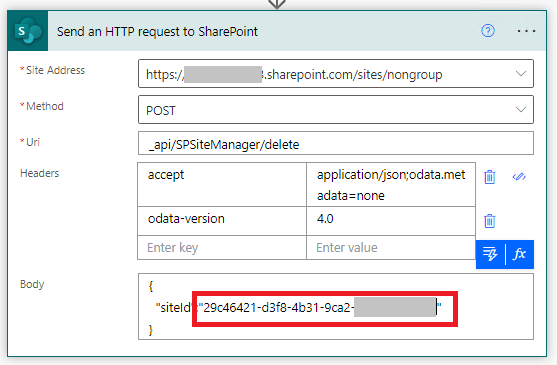Click the Enter value header field
557x365 pixels.
[x=391, y=247]
